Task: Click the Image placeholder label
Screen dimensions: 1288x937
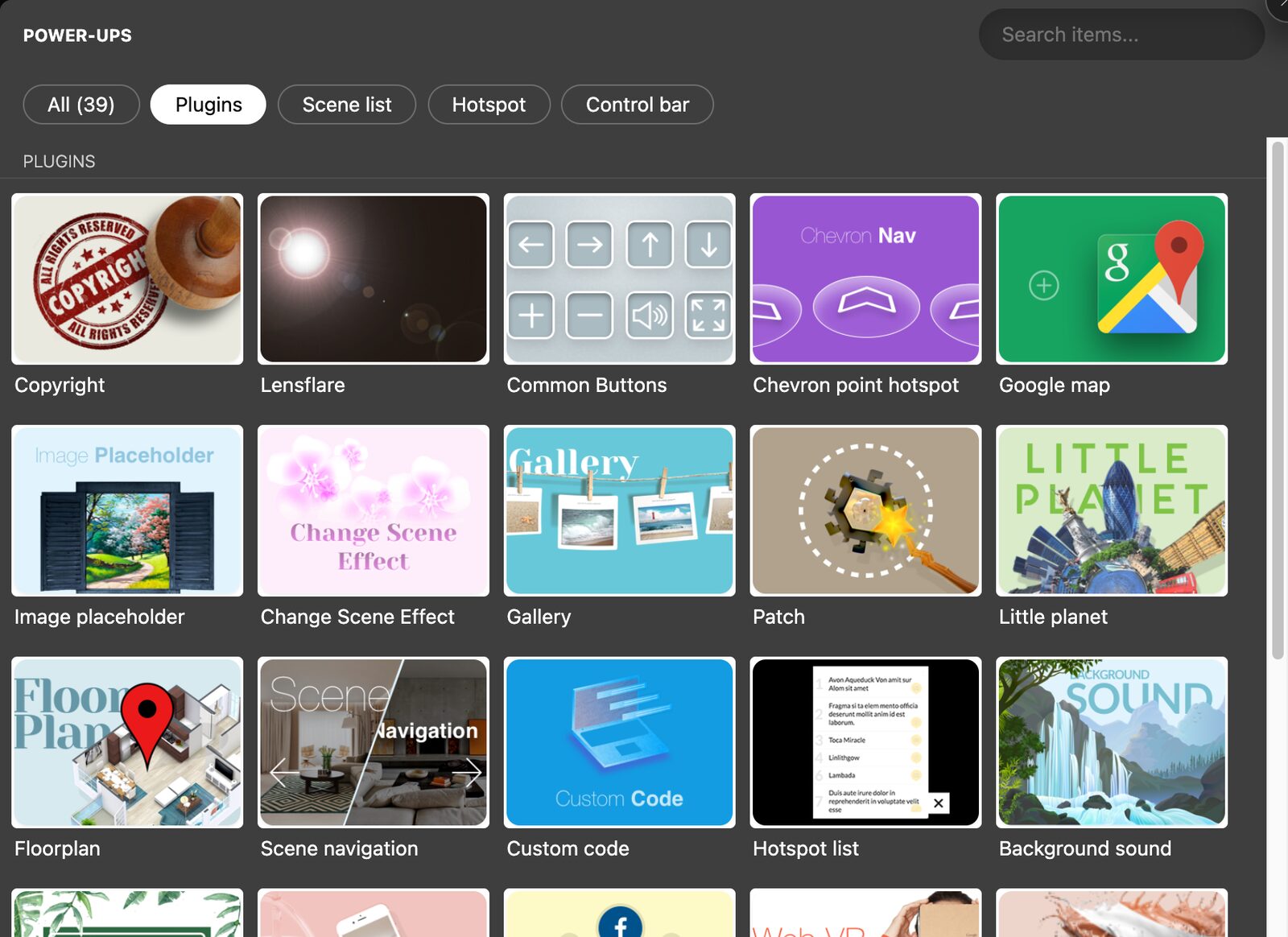Action: pyautogui.click(x=100, y=617)
